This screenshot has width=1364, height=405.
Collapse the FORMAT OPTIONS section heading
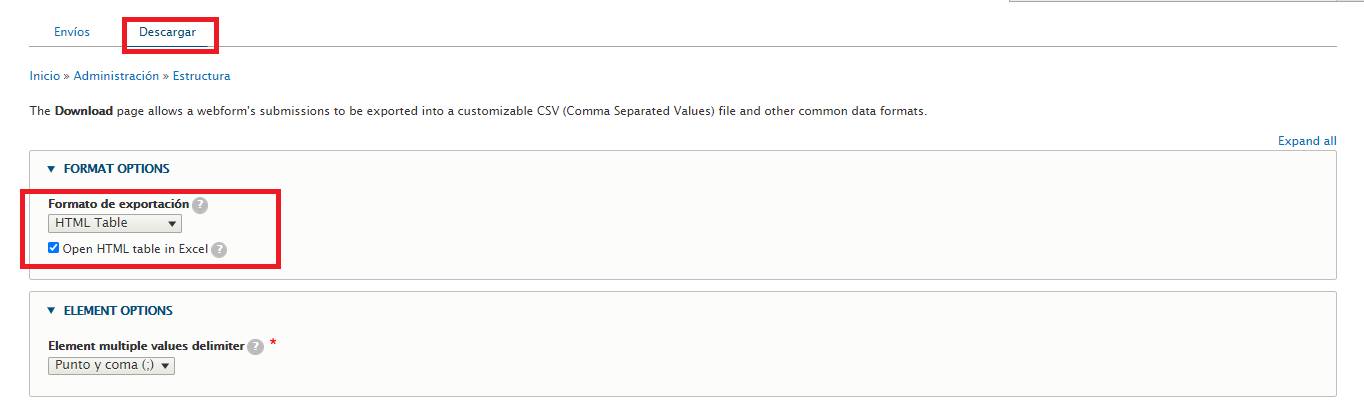(x=116, y=169)
